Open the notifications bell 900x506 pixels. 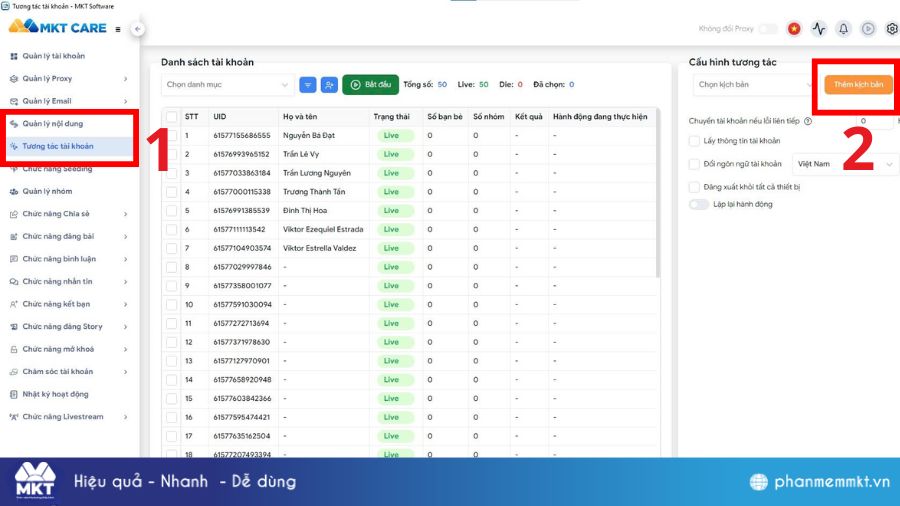(843, 29)
